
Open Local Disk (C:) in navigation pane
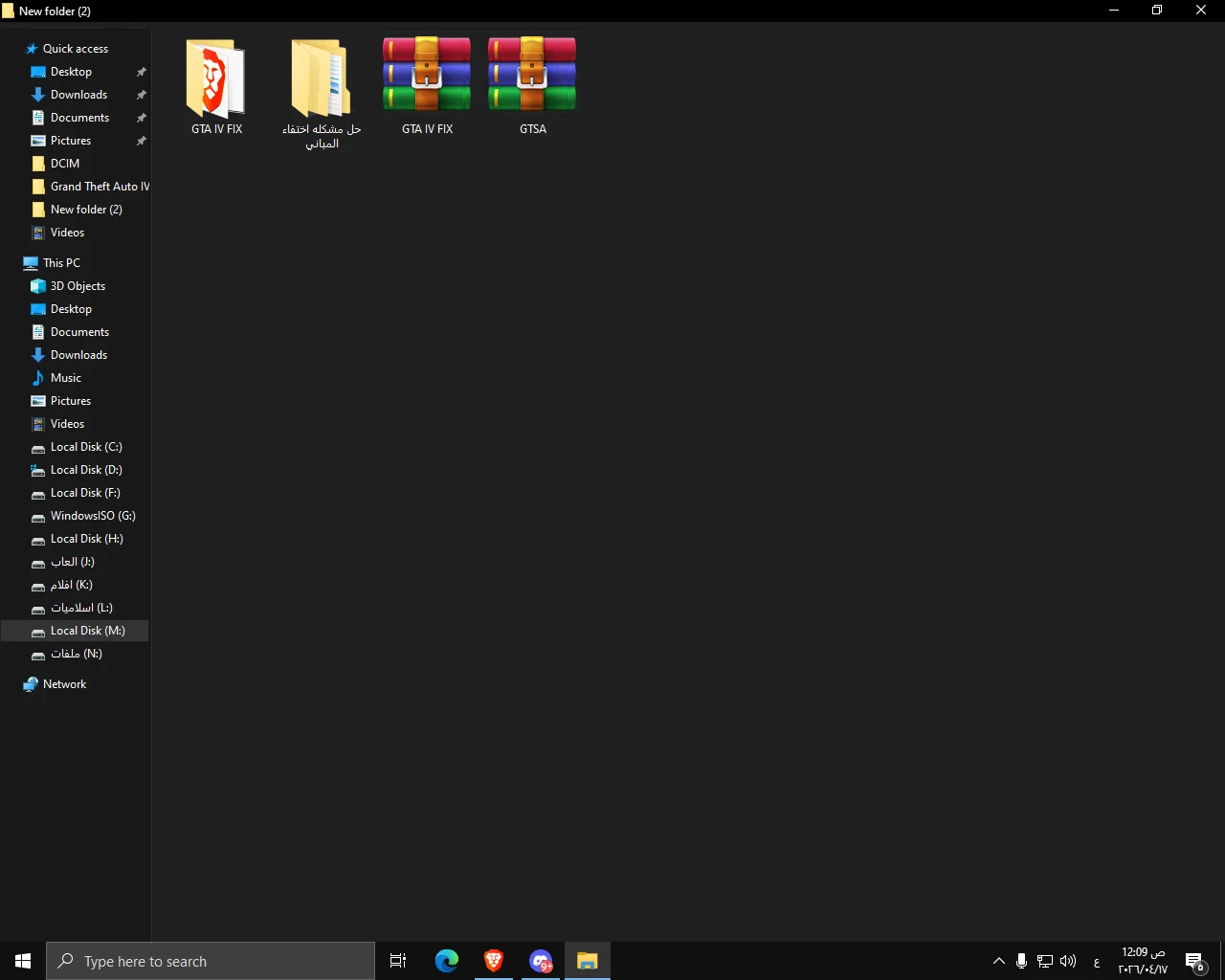pos(86,447)
